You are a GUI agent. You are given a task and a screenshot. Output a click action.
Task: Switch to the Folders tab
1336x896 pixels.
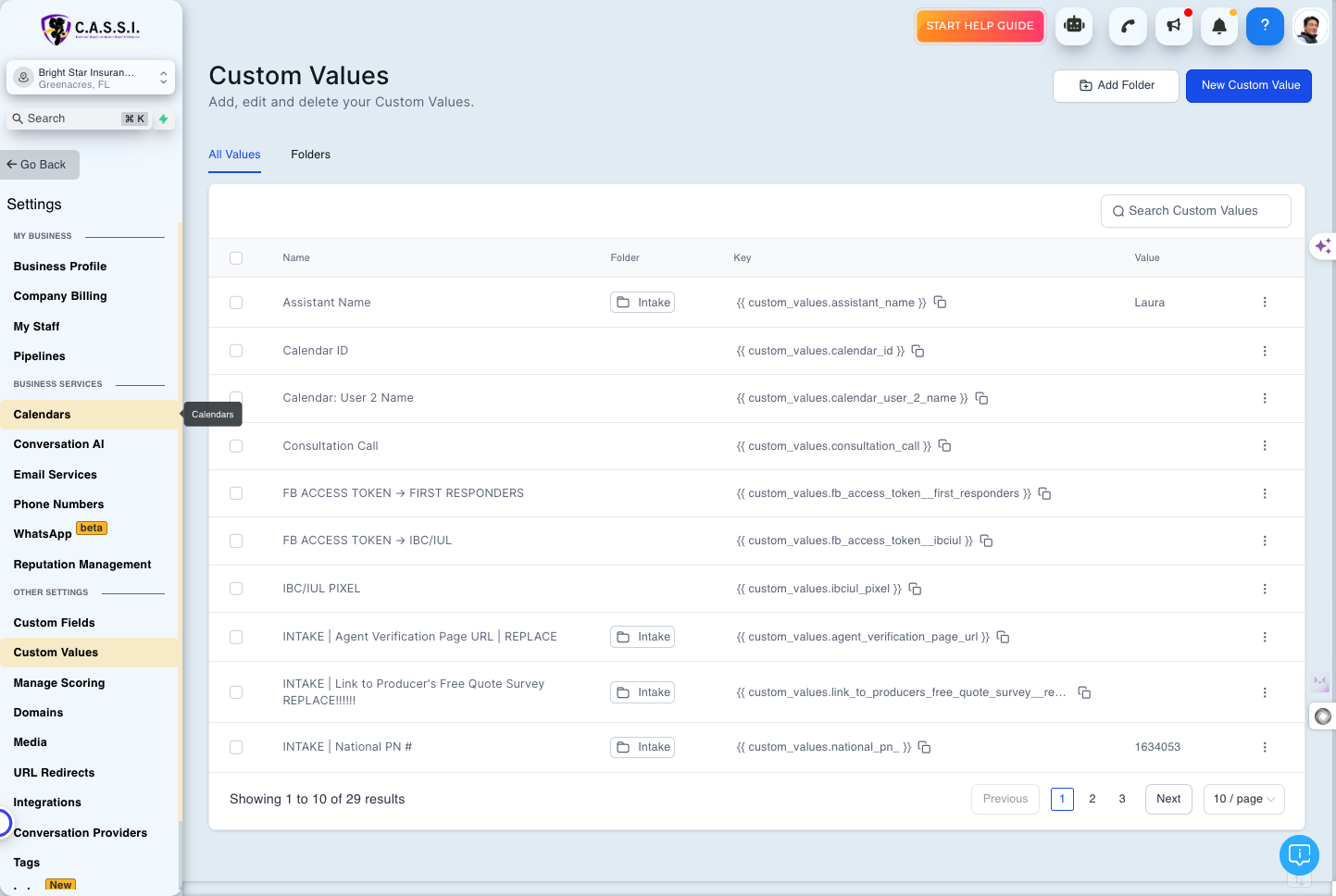[310, 155]
